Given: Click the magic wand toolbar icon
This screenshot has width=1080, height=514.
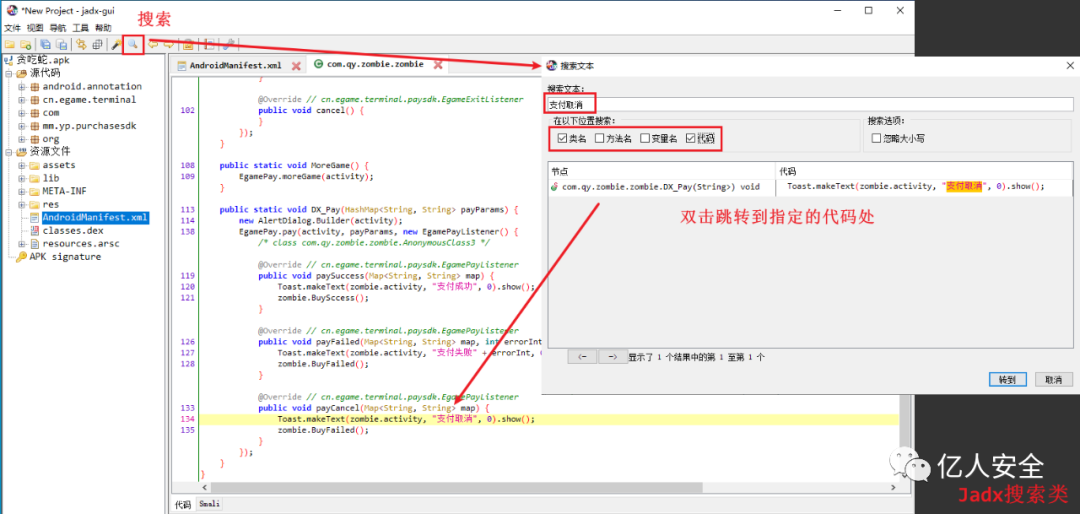Looking at the screenshot, I should [116, 45].
